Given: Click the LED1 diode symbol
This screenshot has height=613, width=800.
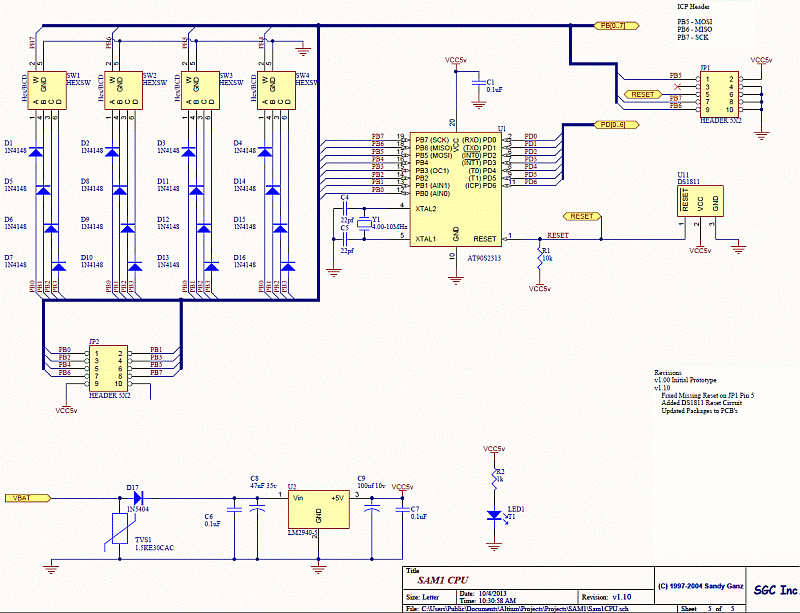Looking at the screenshot, I should (x=494, y=515).
